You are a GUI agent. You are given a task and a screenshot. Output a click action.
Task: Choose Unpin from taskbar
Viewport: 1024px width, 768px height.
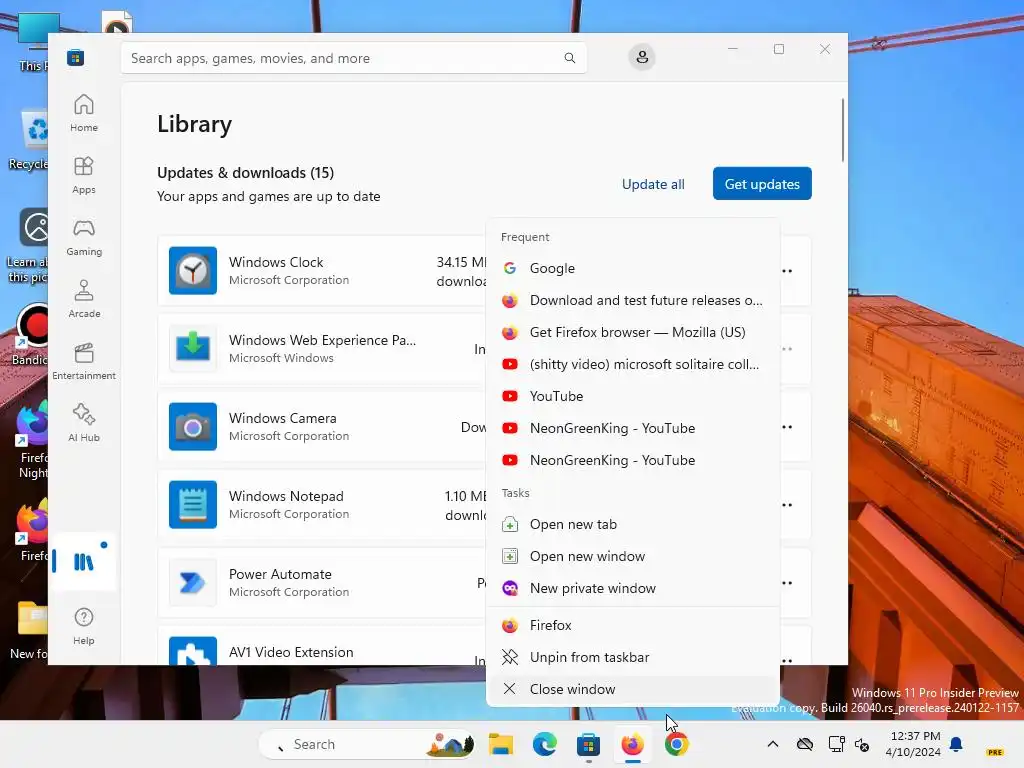(x=633, y=658)
